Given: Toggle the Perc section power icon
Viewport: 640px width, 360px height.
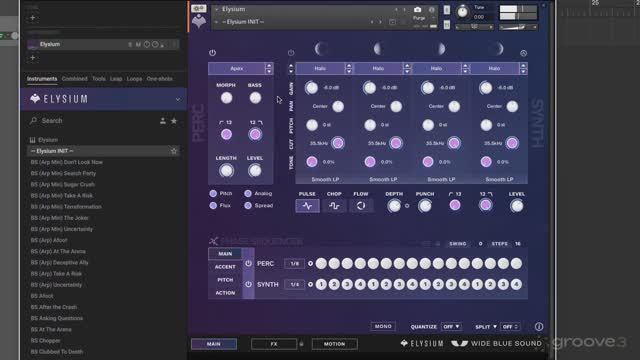Looking at the screenshot, I should click(x=212, y=53).
